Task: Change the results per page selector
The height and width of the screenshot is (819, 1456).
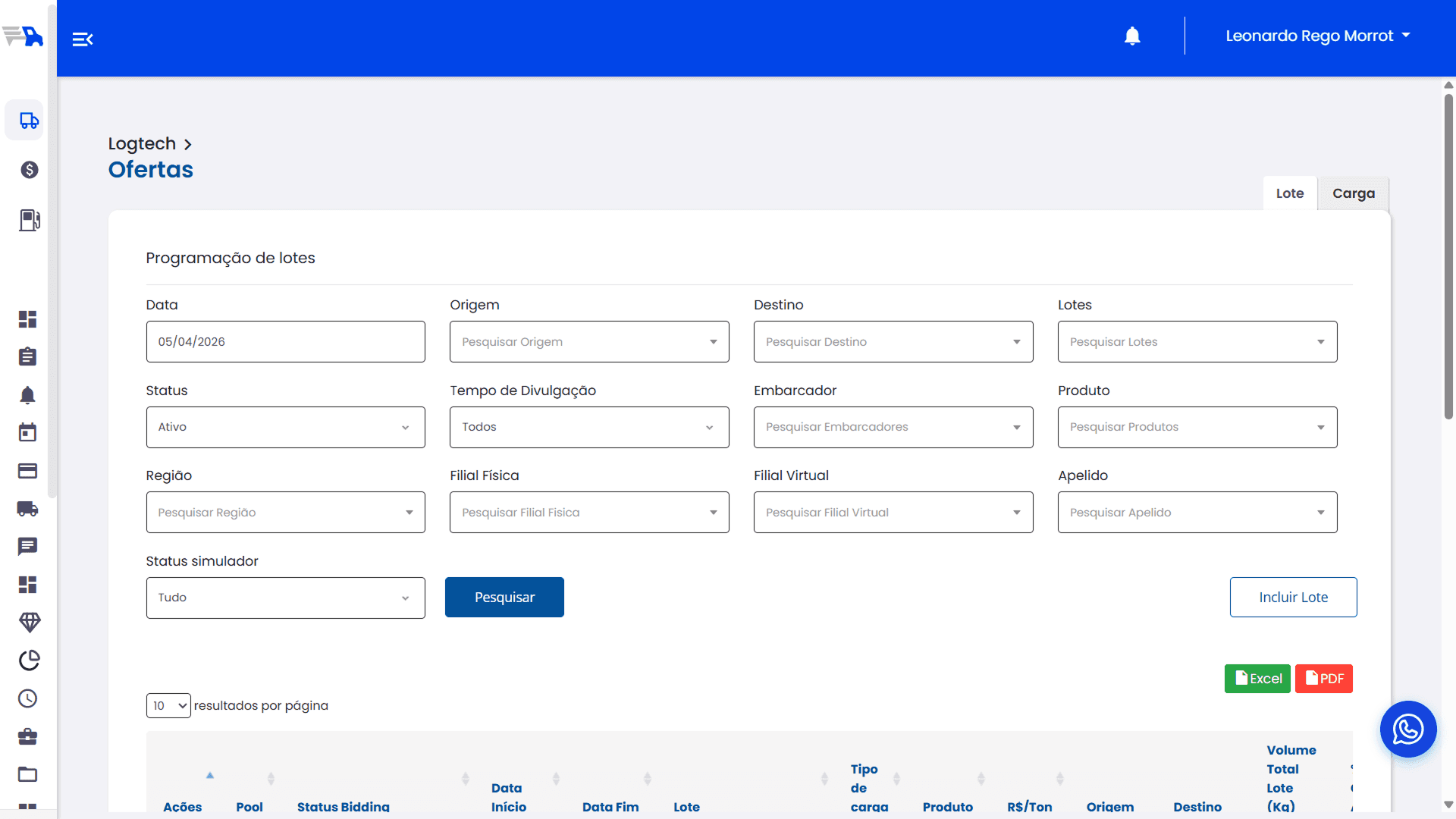Action: (x=168, y=706)
